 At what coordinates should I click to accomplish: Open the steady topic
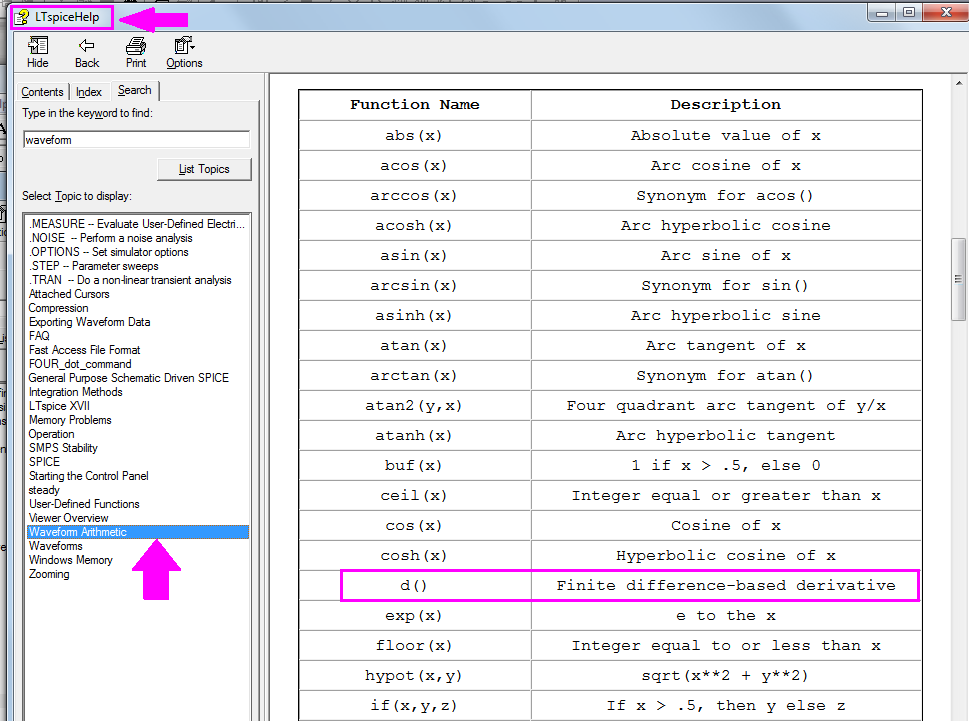[x=44, y=490]
